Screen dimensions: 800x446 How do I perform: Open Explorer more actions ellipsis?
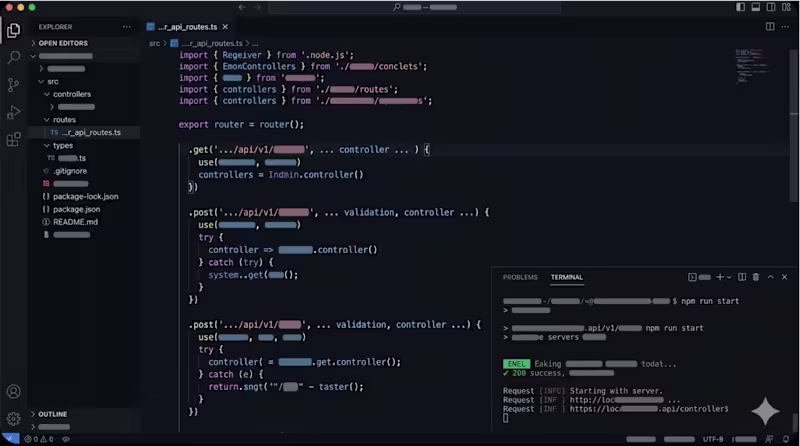[127, 27]
